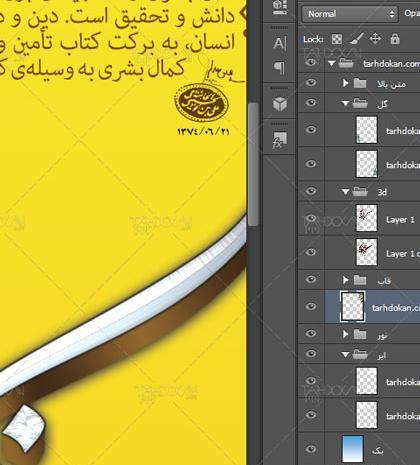Expand the متن بالا group
The width and height of the screenshot is (420, 465).
click(x=346, y=83)
